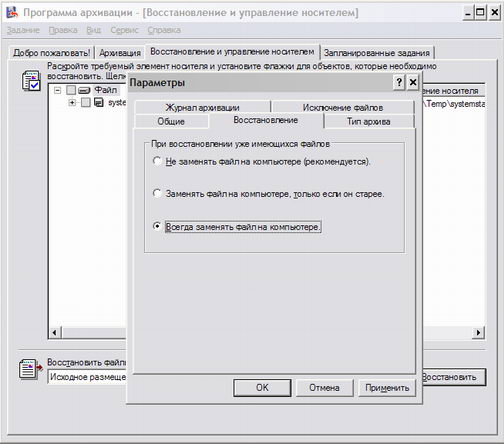This screenshot has width=504, height=444.
Task: Close the Параметры dialog with X
Action: 413,82
